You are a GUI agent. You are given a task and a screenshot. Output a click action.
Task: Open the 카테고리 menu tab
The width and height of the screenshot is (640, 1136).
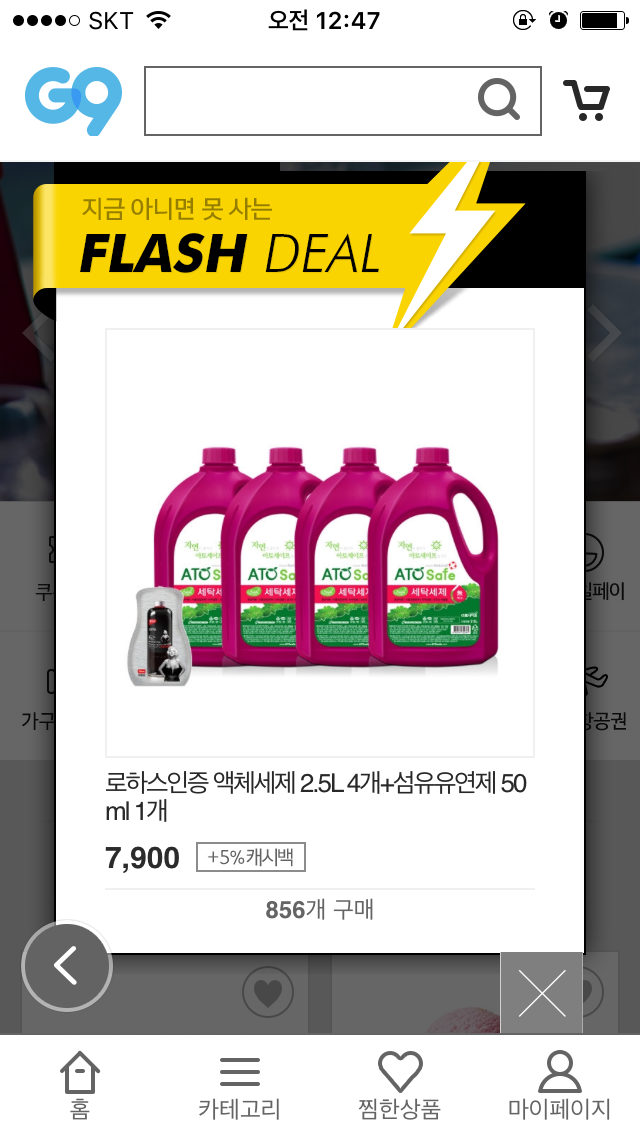(x=239, y=1085)
